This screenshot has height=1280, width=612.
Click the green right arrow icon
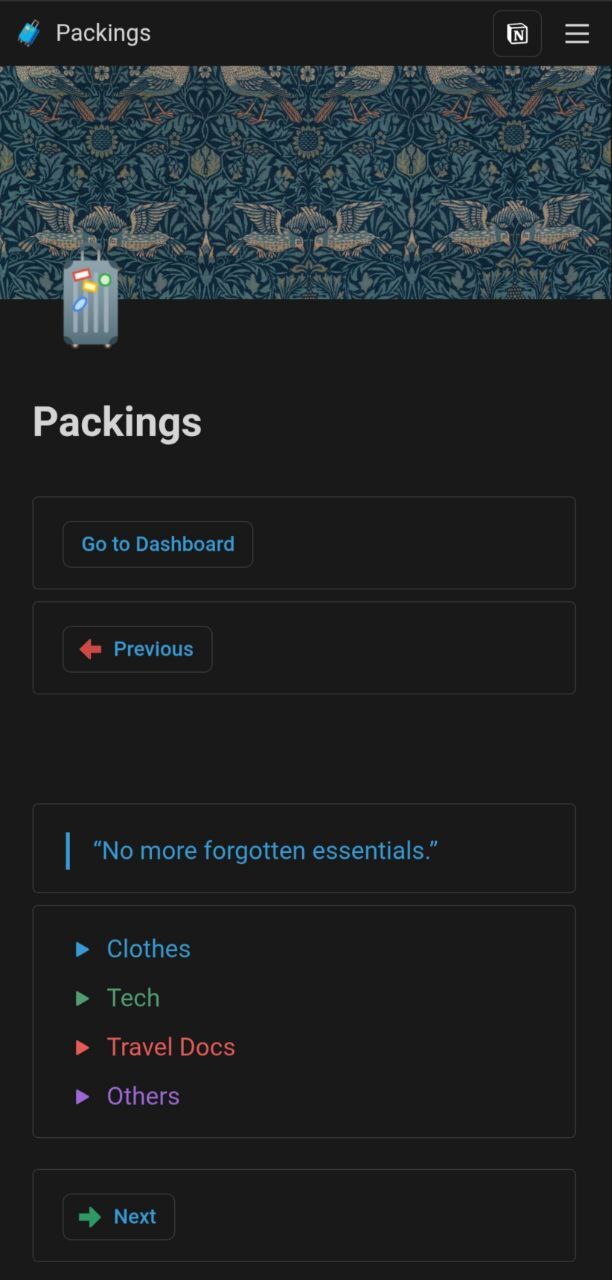90,1217
